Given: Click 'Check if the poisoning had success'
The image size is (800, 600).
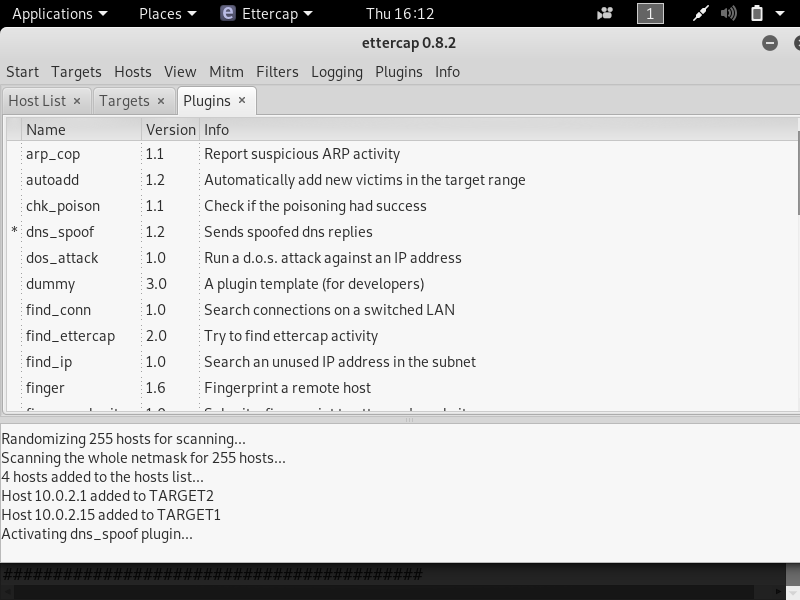Looking at the screenshot, I should (x=315, y=206).
